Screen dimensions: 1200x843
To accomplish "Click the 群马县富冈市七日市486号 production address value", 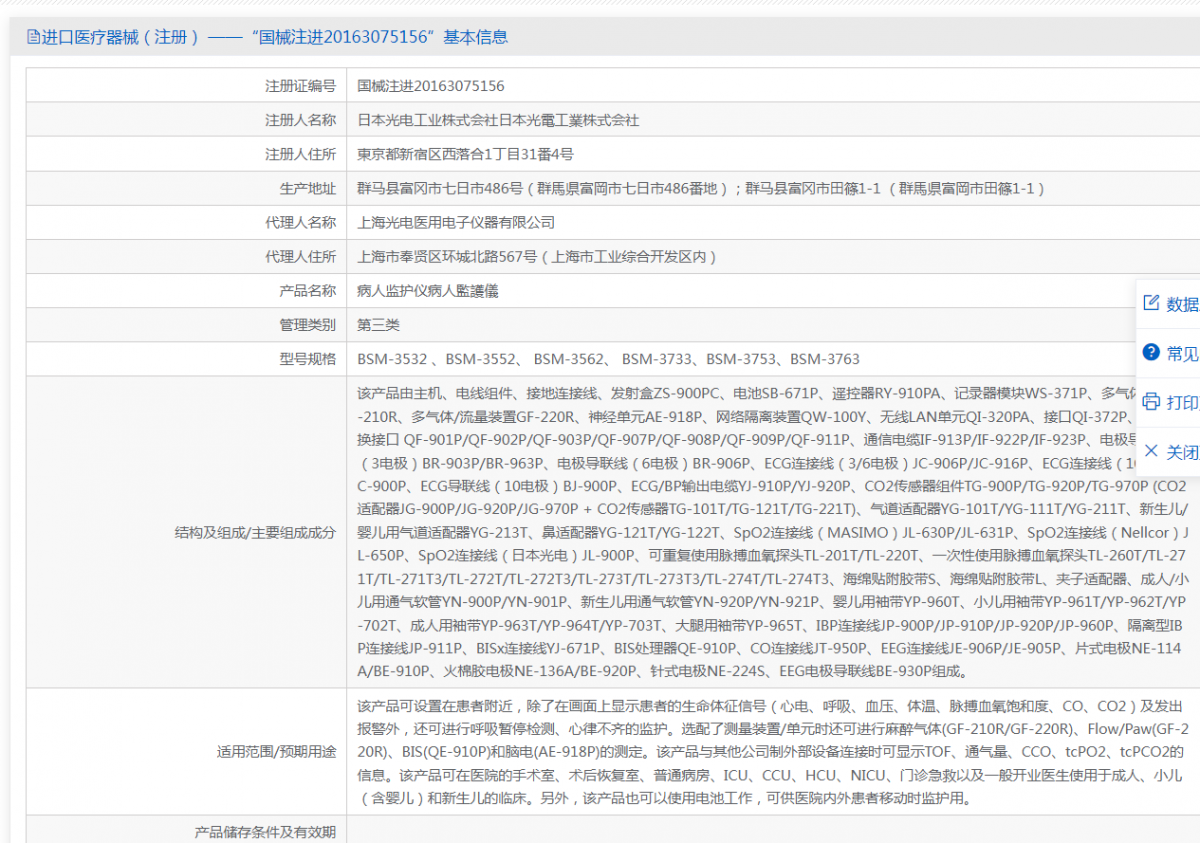I will click(x=702, y=188).
